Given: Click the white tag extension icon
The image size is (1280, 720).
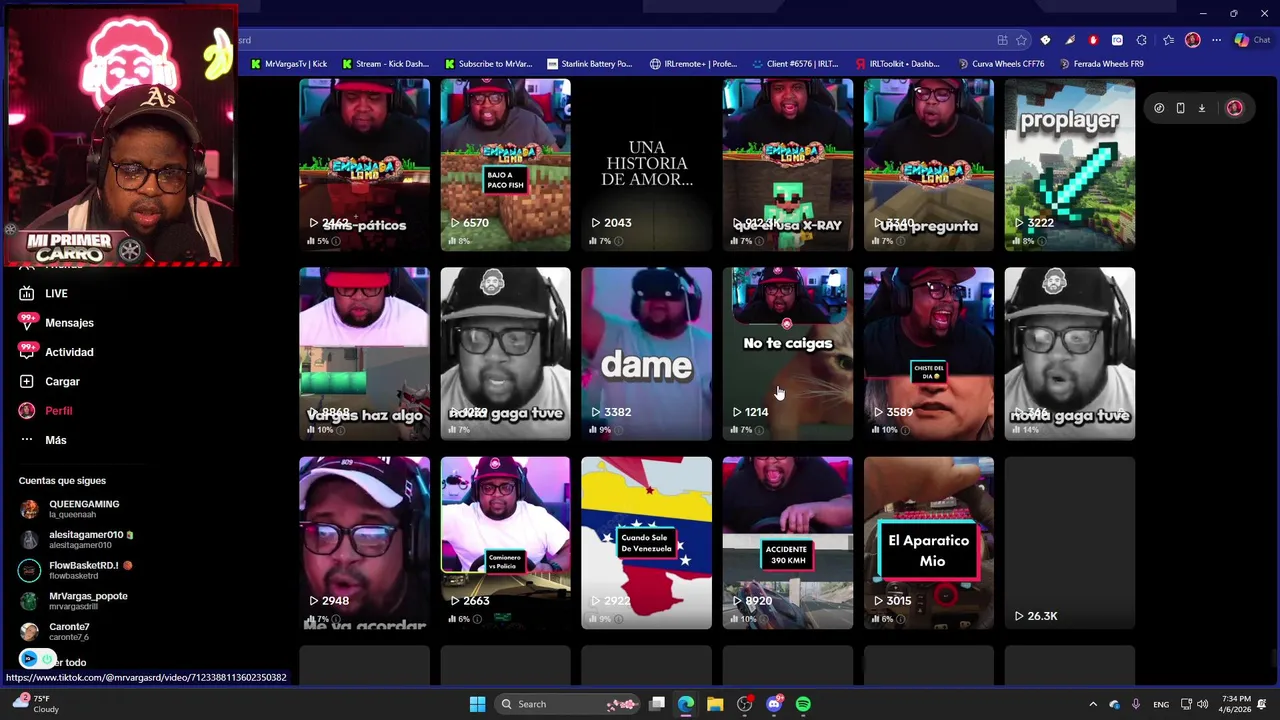Looking at the screenshot, I should tap(1045, 40).
